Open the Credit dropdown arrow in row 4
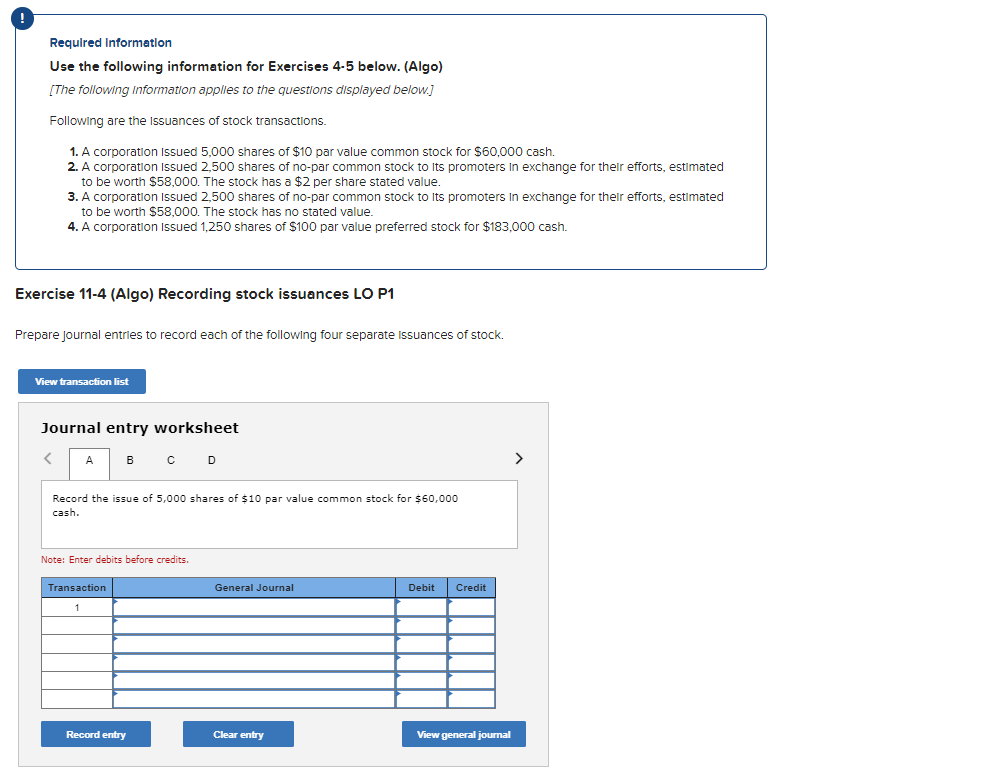The width and height of the screenshot is (991, 773). tap(451, 659)
